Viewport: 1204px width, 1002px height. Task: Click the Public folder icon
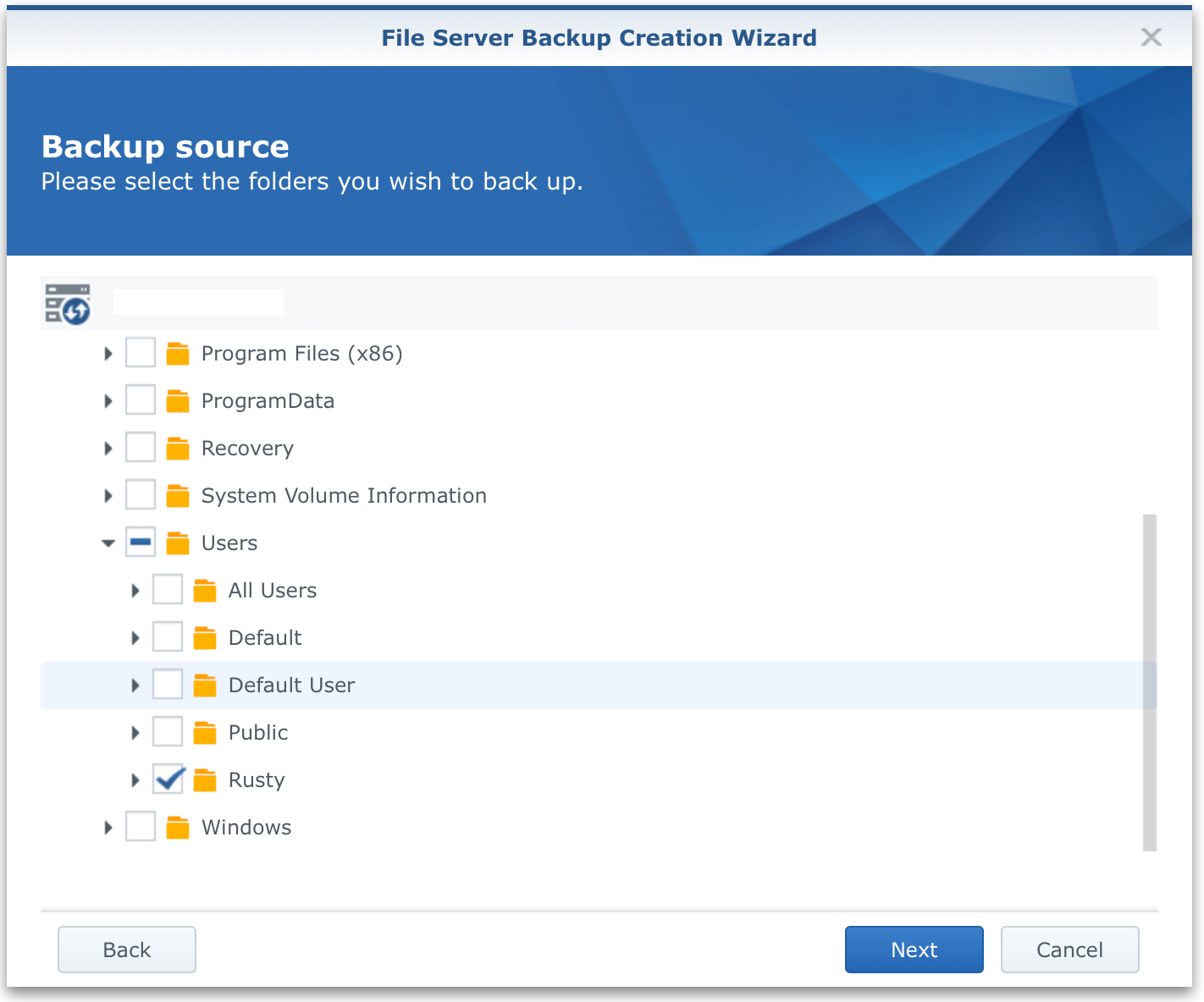[x=205, y=732]
